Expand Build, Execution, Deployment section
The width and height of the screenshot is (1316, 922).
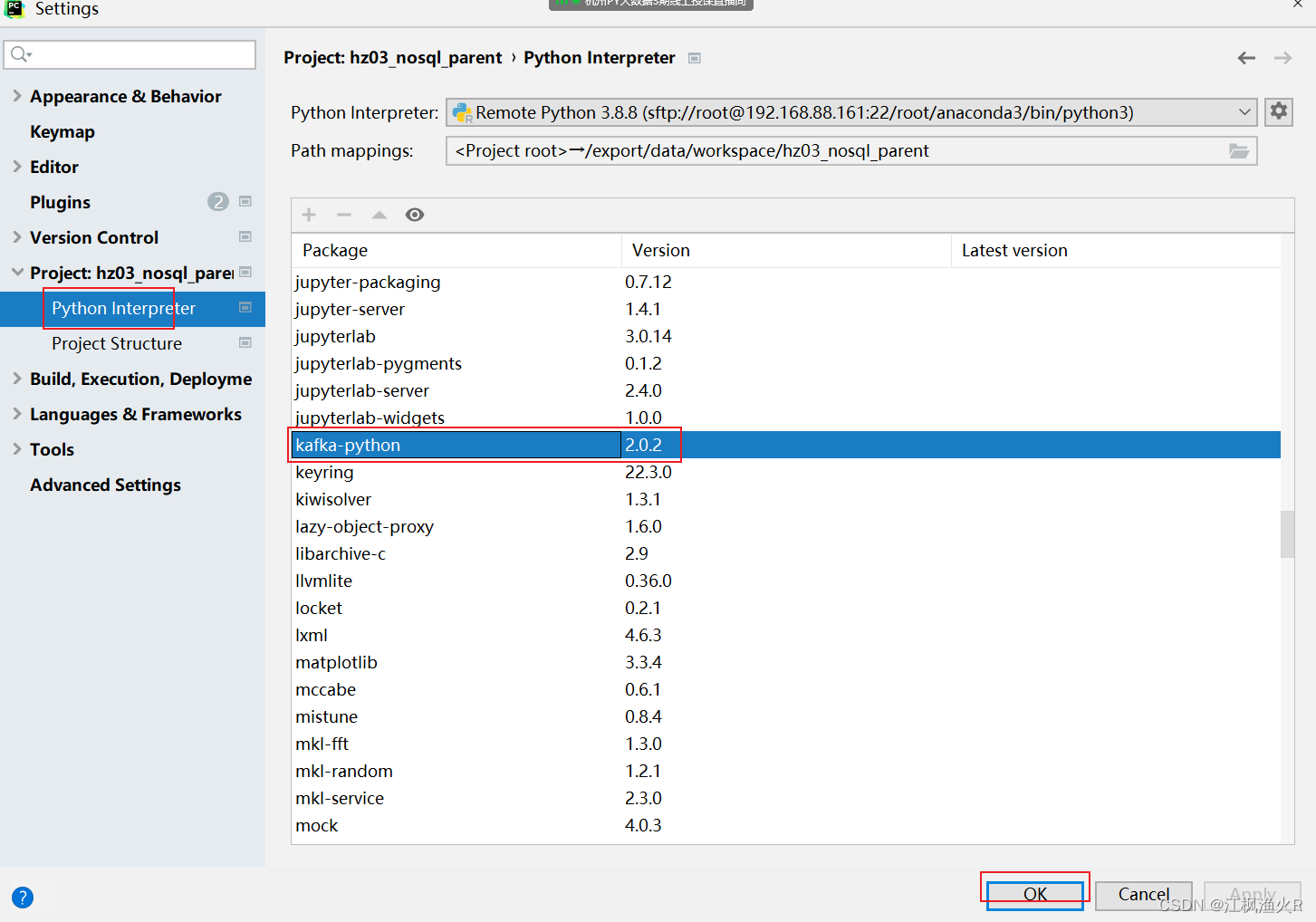click(x=17, y=378)
